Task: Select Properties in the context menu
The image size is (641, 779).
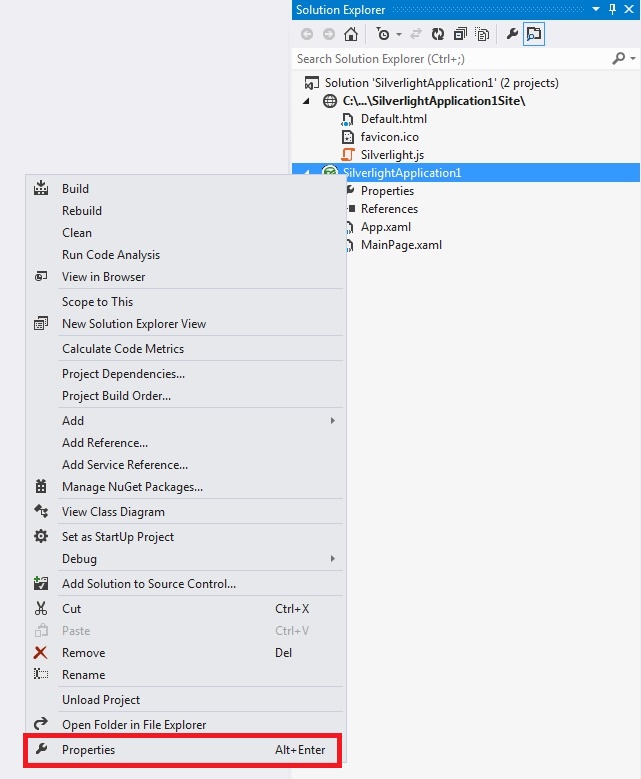Action: click(x=88, y=750)
